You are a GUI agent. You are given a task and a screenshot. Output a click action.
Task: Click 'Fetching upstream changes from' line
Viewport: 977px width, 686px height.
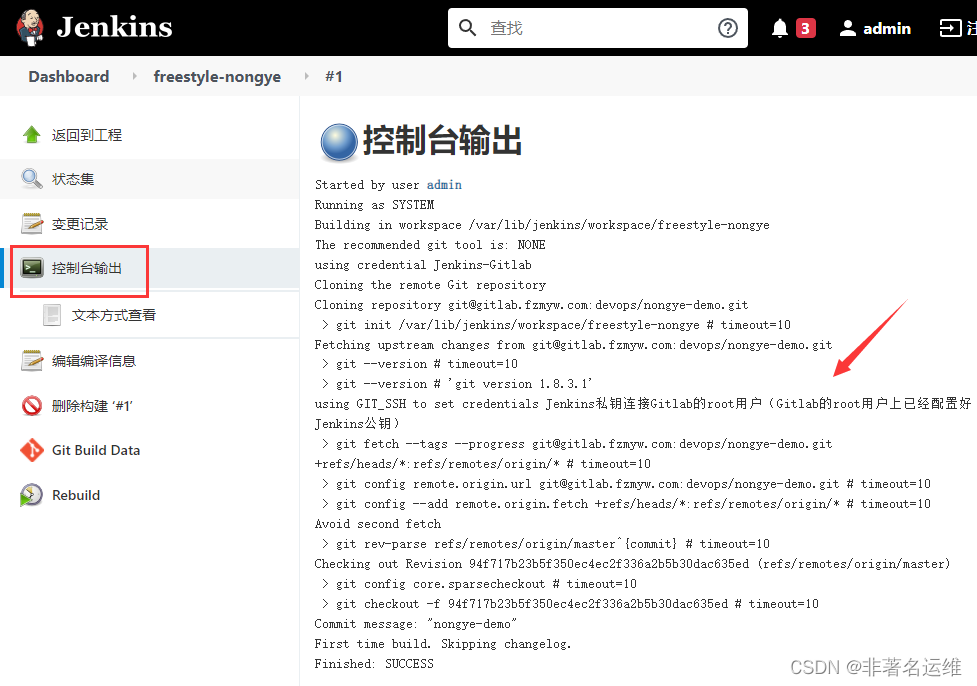tap(573, 344)
